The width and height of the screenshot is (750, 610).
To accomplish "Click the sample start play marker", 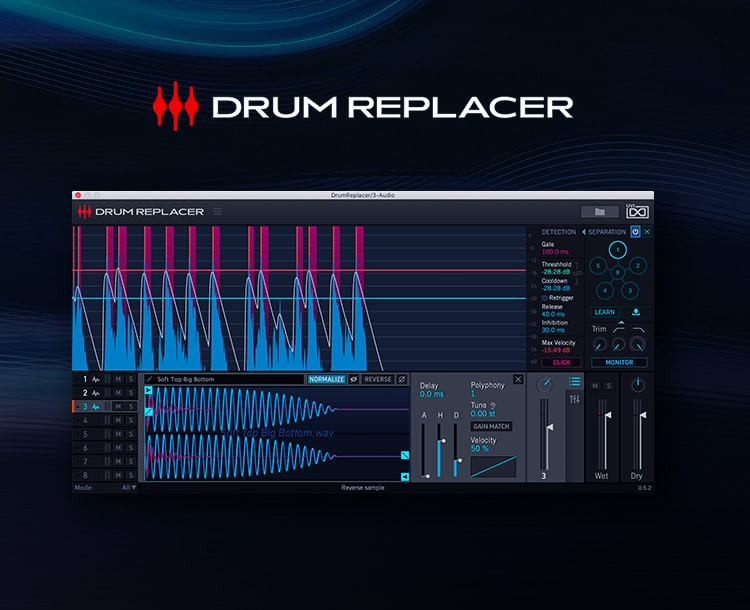I will point(149,390).
